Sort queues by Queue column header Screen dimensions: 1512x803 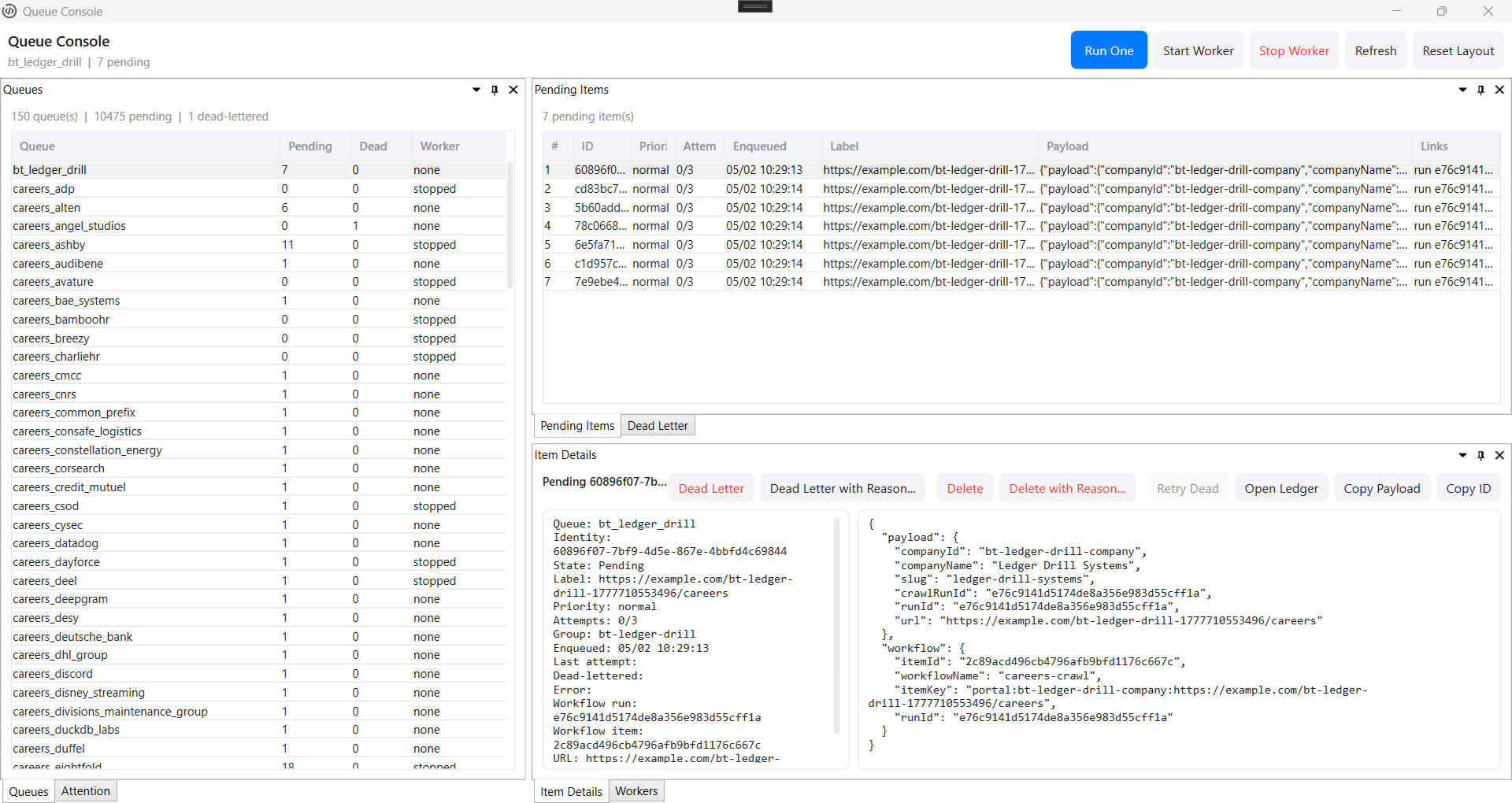point(146,146)
